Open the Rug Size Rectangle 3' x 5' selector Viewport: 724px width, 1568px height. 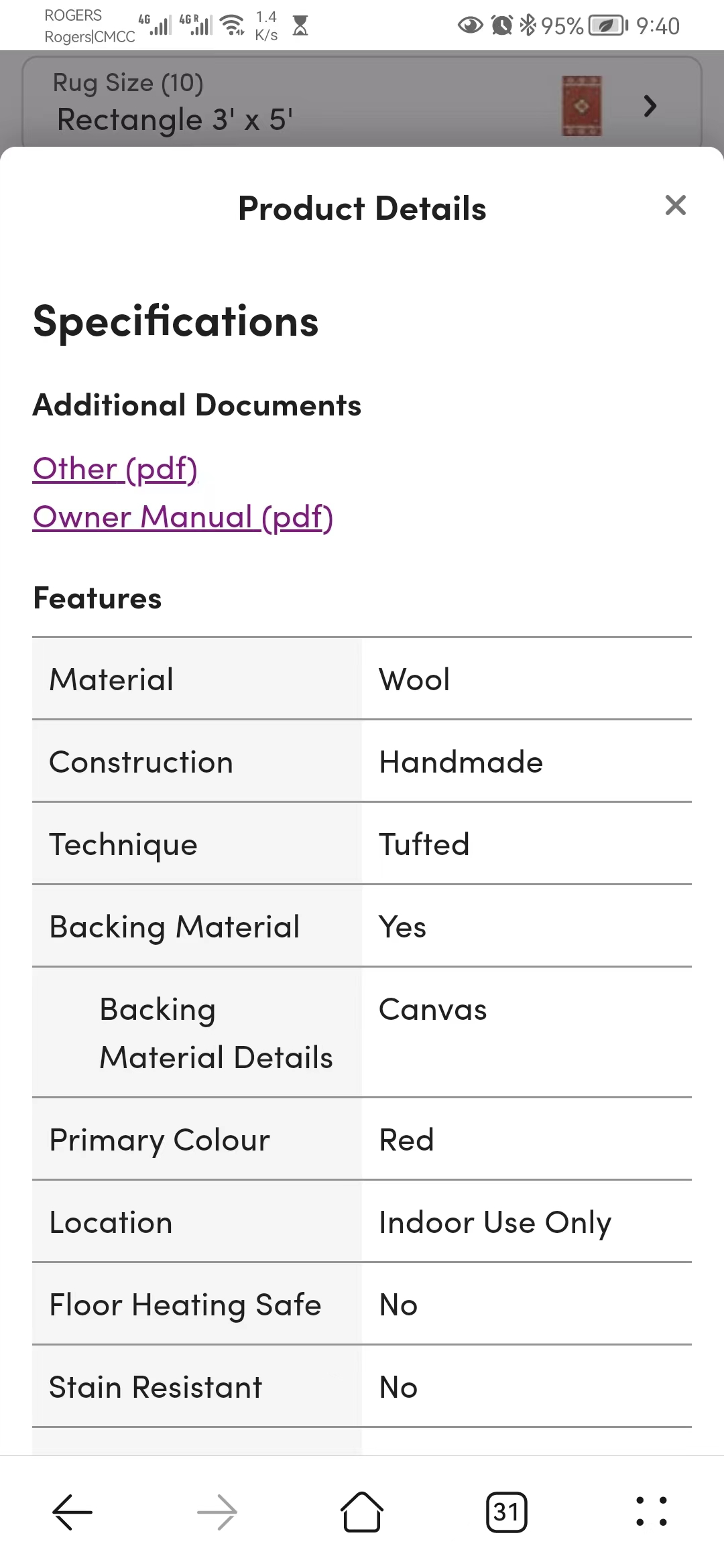(x=362, y=102)
